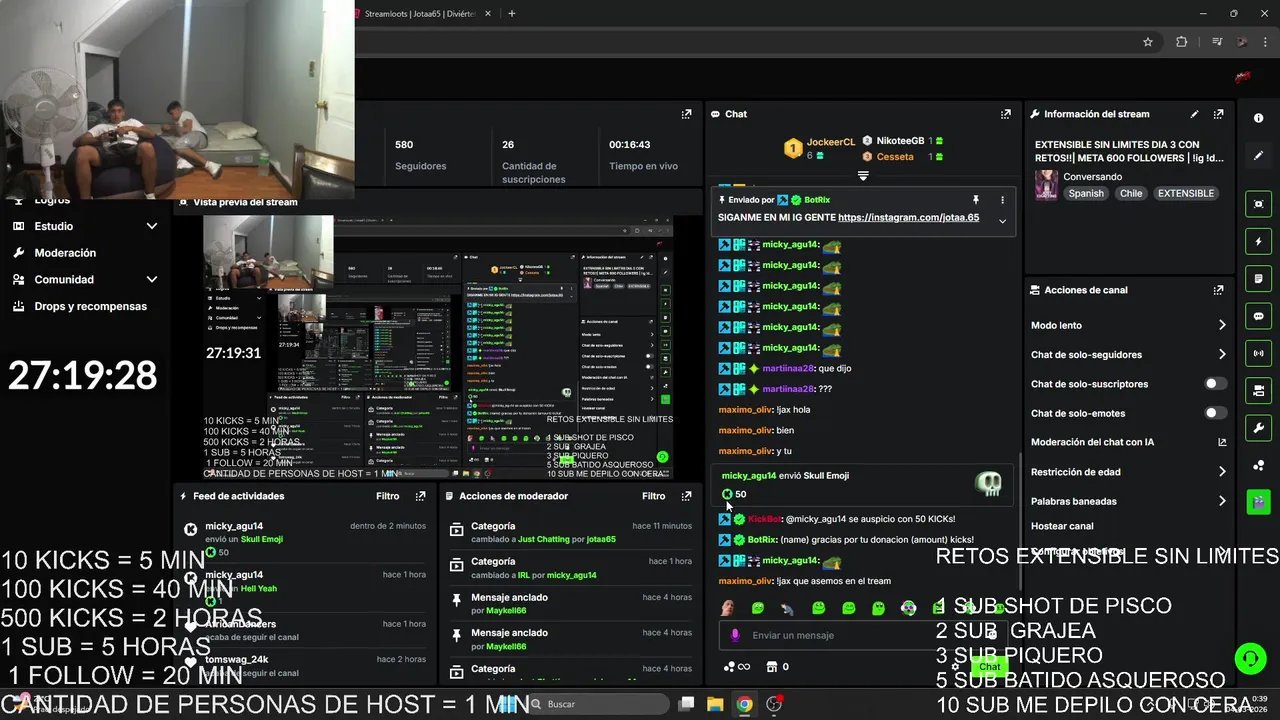Open the info icon in right sidebar
The image size is (1280, 720).
[1258, 118]
